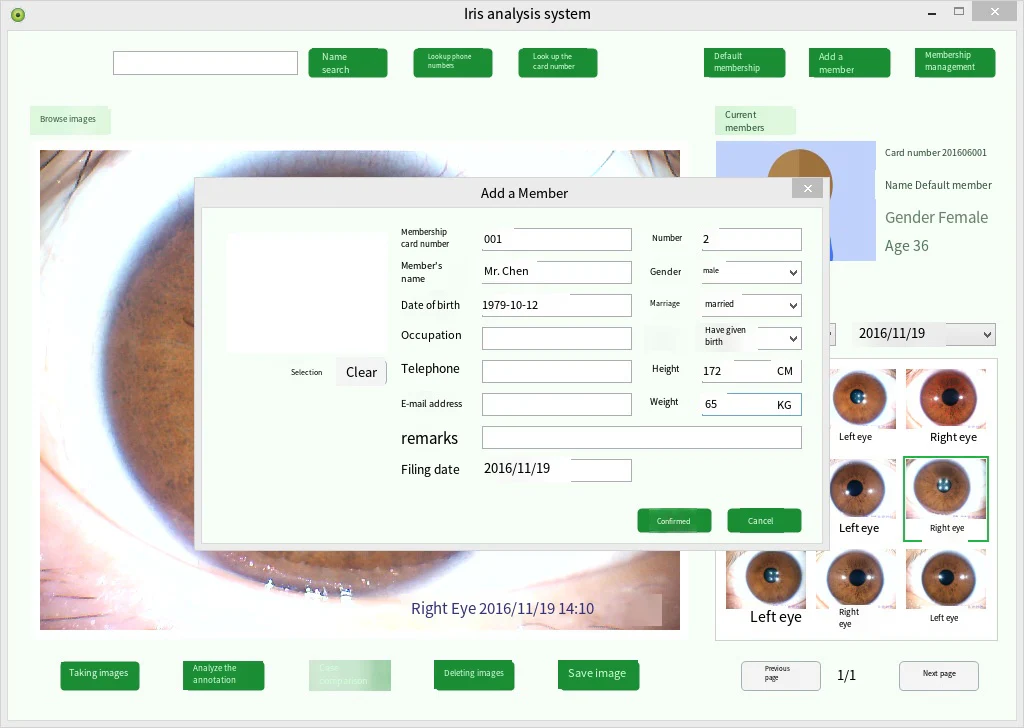Click Analyze the annotation button
This screenshot has width=1024, height=728.
[223, 675]
